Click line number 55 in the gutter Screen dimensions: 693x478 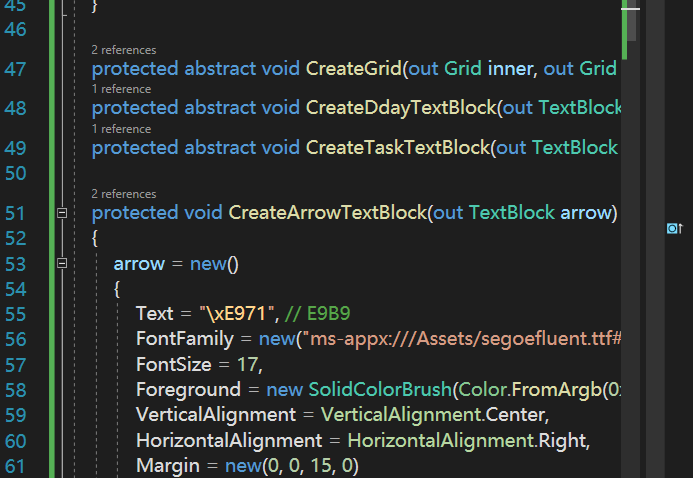[x=15, y=315]
